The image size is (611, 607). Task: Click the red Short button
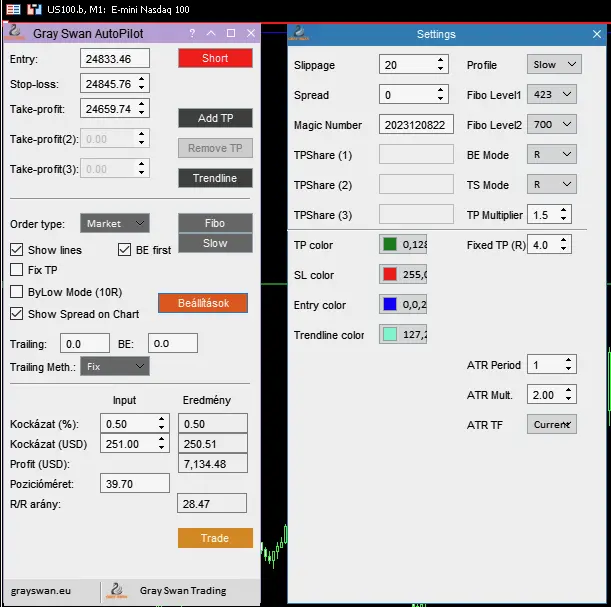[215, 58]
